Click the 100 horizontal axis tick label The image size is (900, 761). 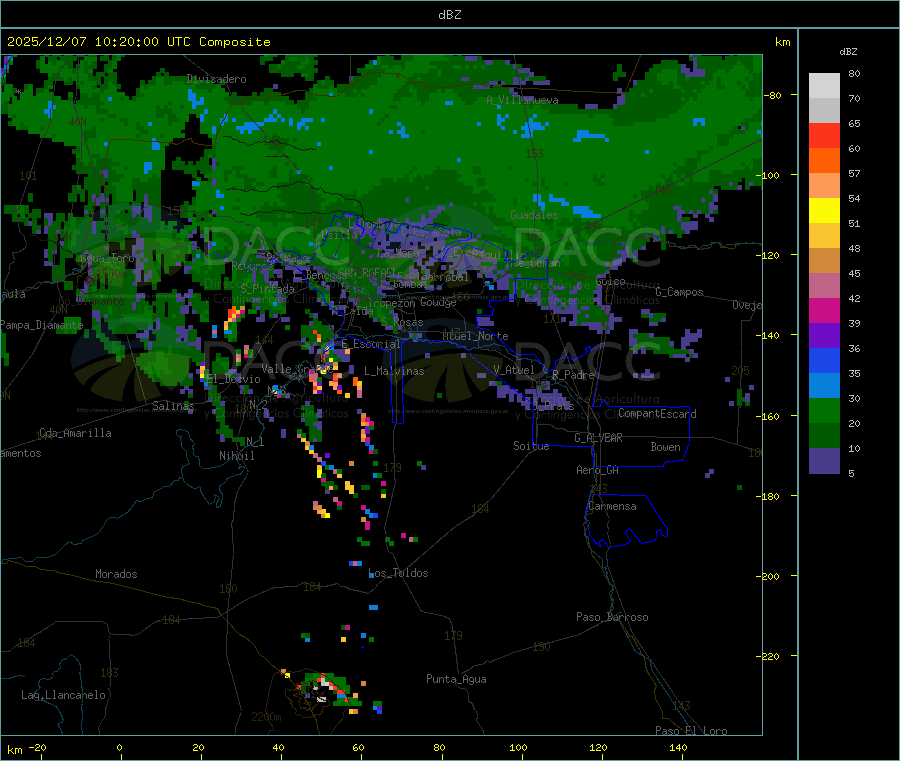click(x=518, y=748)
